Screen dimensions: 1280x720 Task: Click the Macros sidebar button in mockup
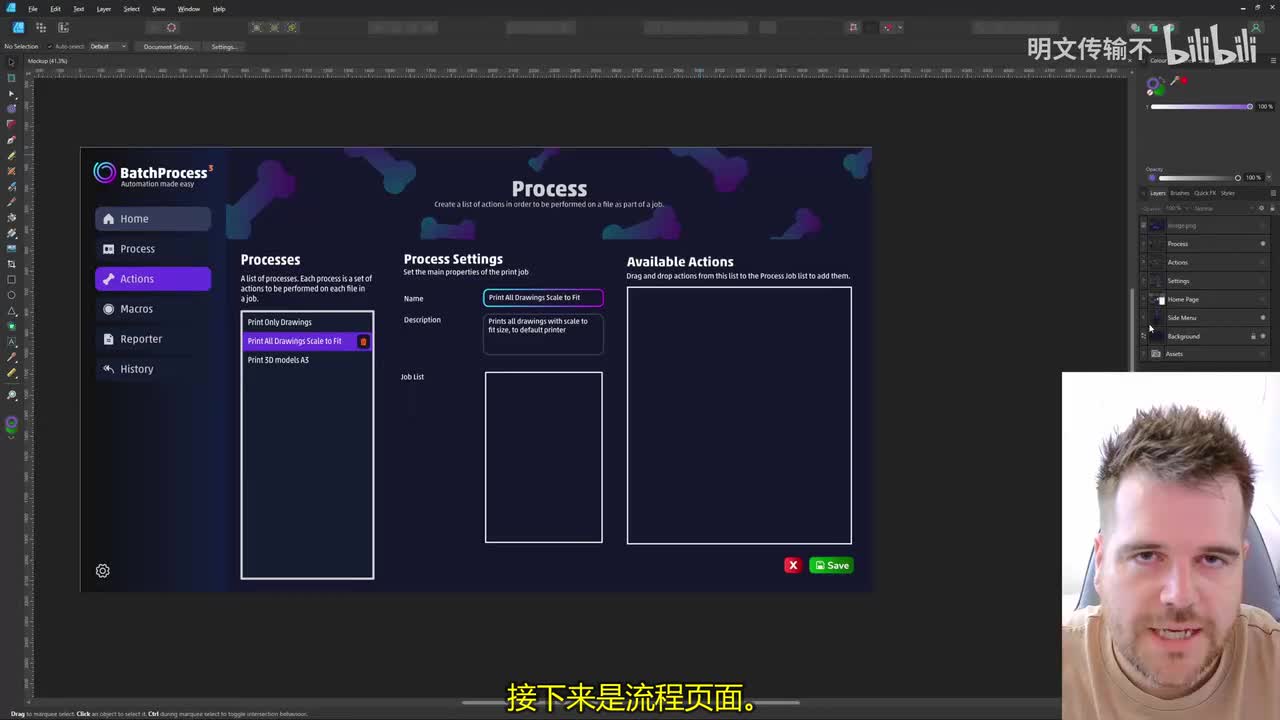[x=153, y=309]
